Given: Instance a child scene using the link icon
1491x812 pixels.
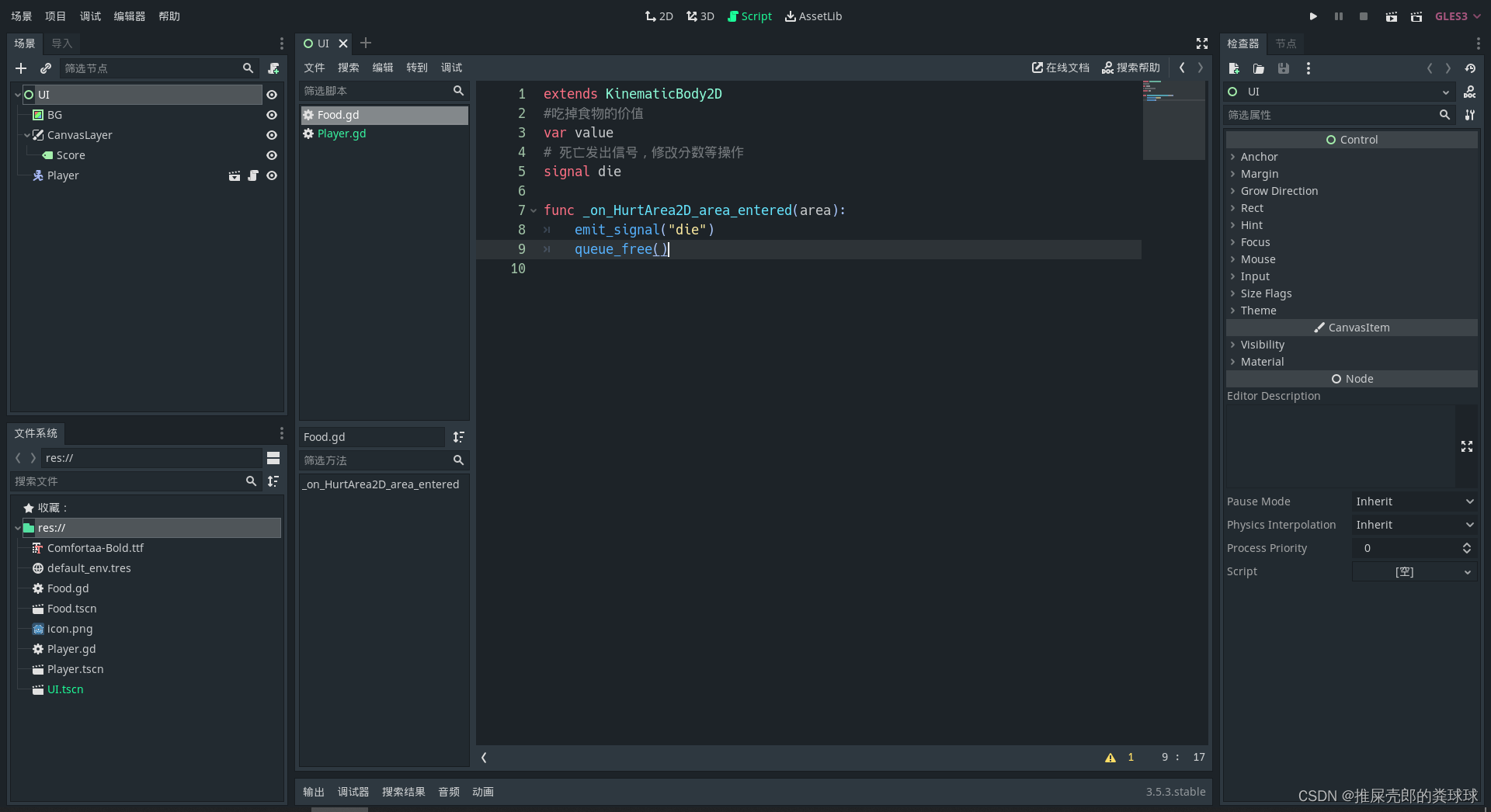Looking at the screenshot, I should pyautogui.click(x=46, y=68).
